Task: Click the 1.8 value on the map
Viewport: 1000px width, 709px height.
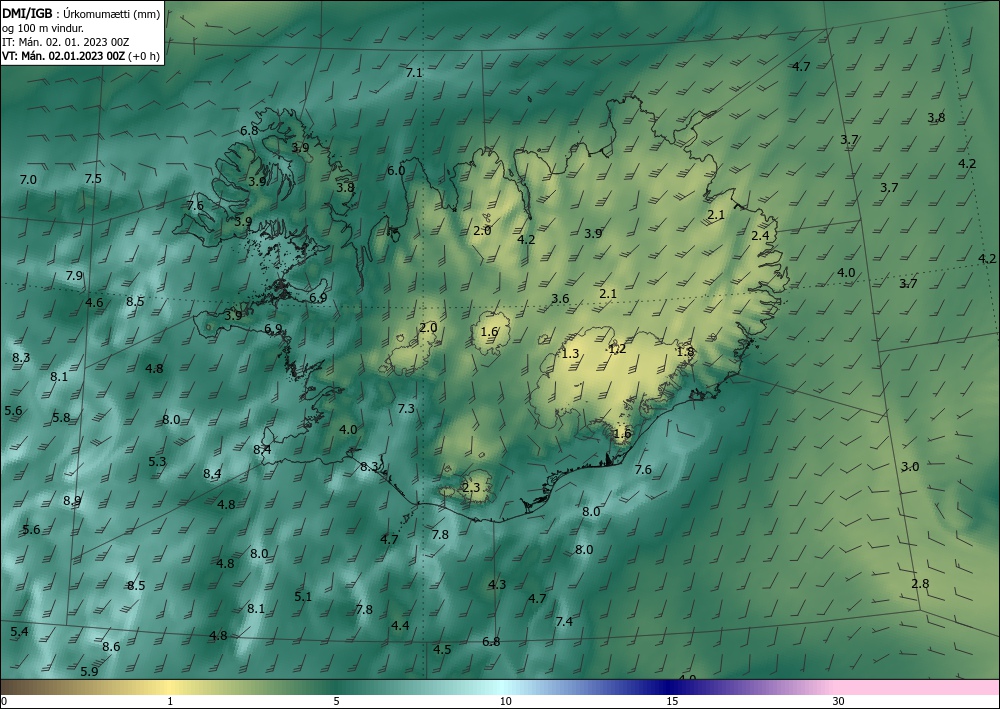Action: coord(685,352)
